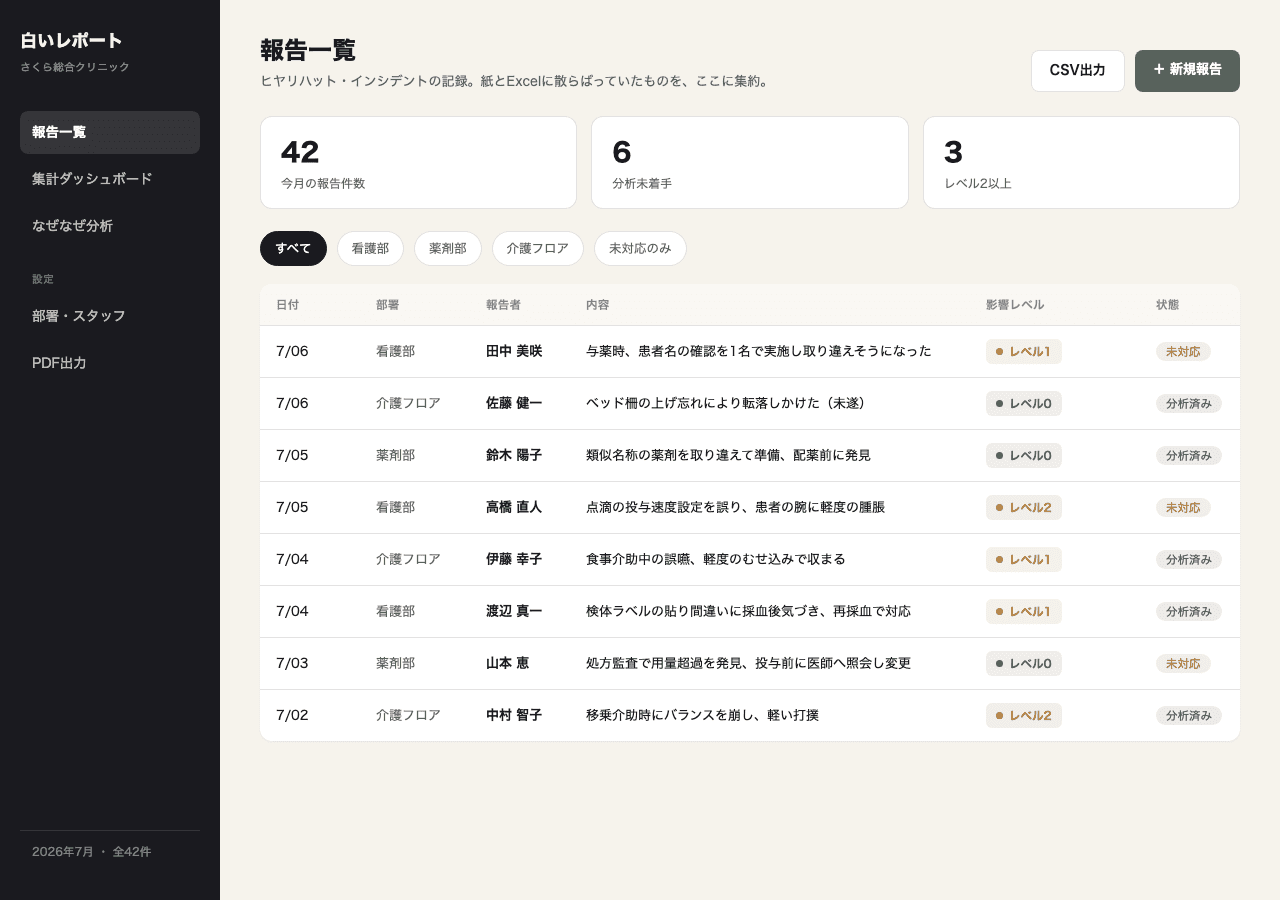Click the 分析未着手 card showing 6
Image resolution: width=1280 pixels, height=900 pixels.
[x=750, y=163]
